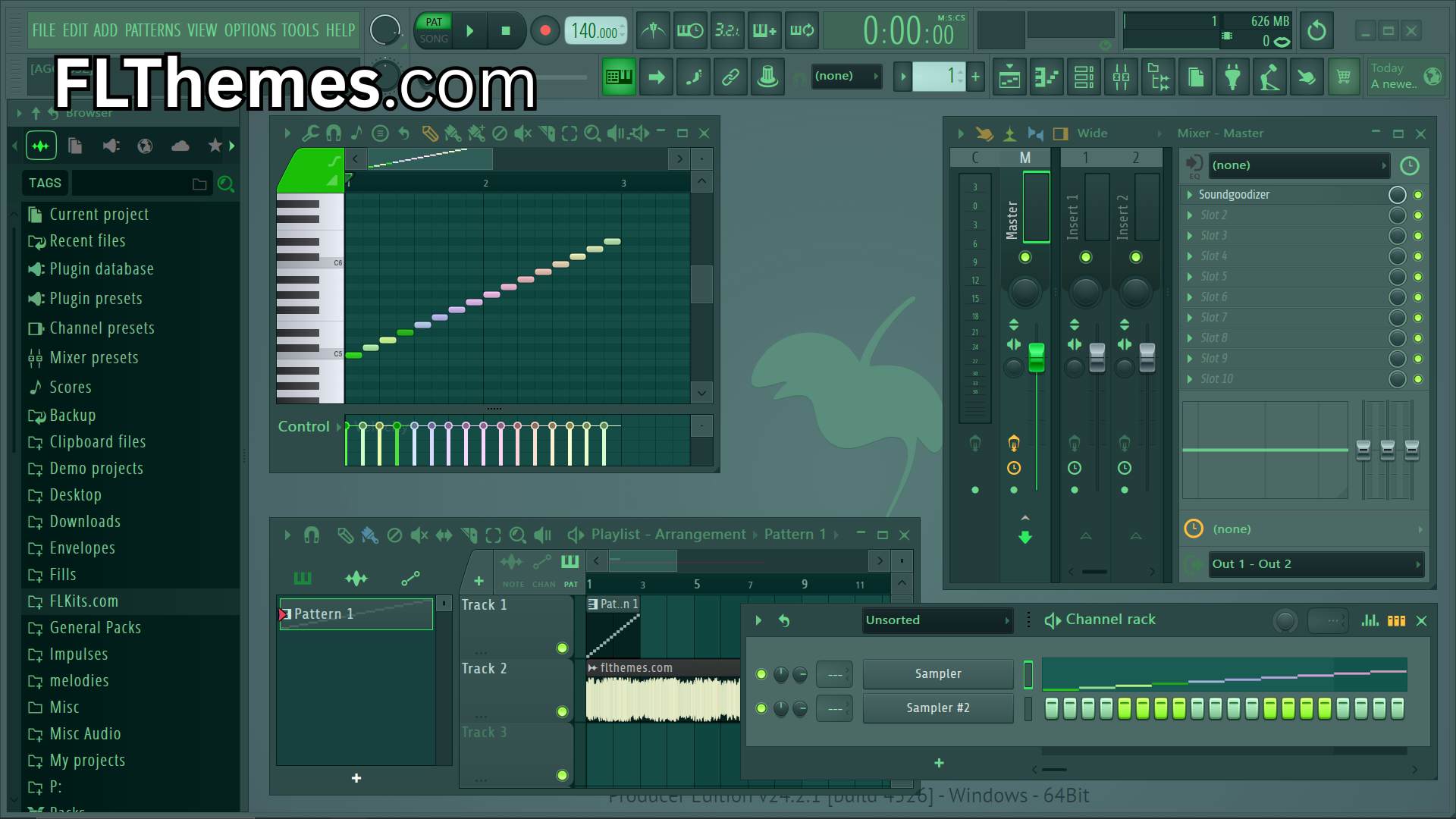The image size is (1456, 819).
Task: Increase pattern number with plus button
Action: pyautogui.click(x=975, y=76)
